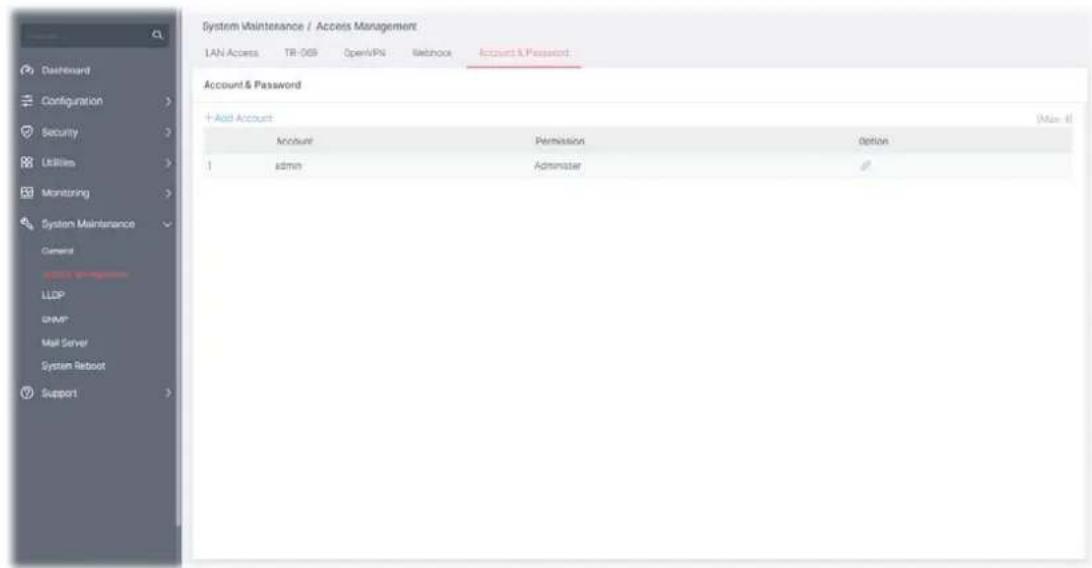Screen dimensions: 1092x568
Task: Click the Security shield icon
Action: (27, 132)
